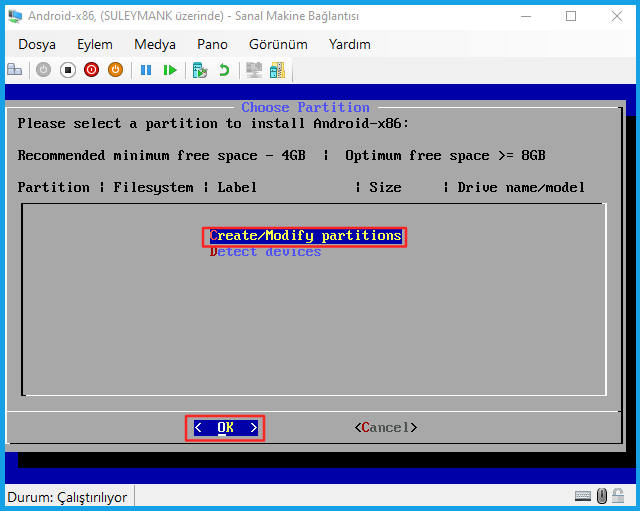
Task: Close the virtual machine connection window
Action: pyautogui.click(x=617, y=16)
